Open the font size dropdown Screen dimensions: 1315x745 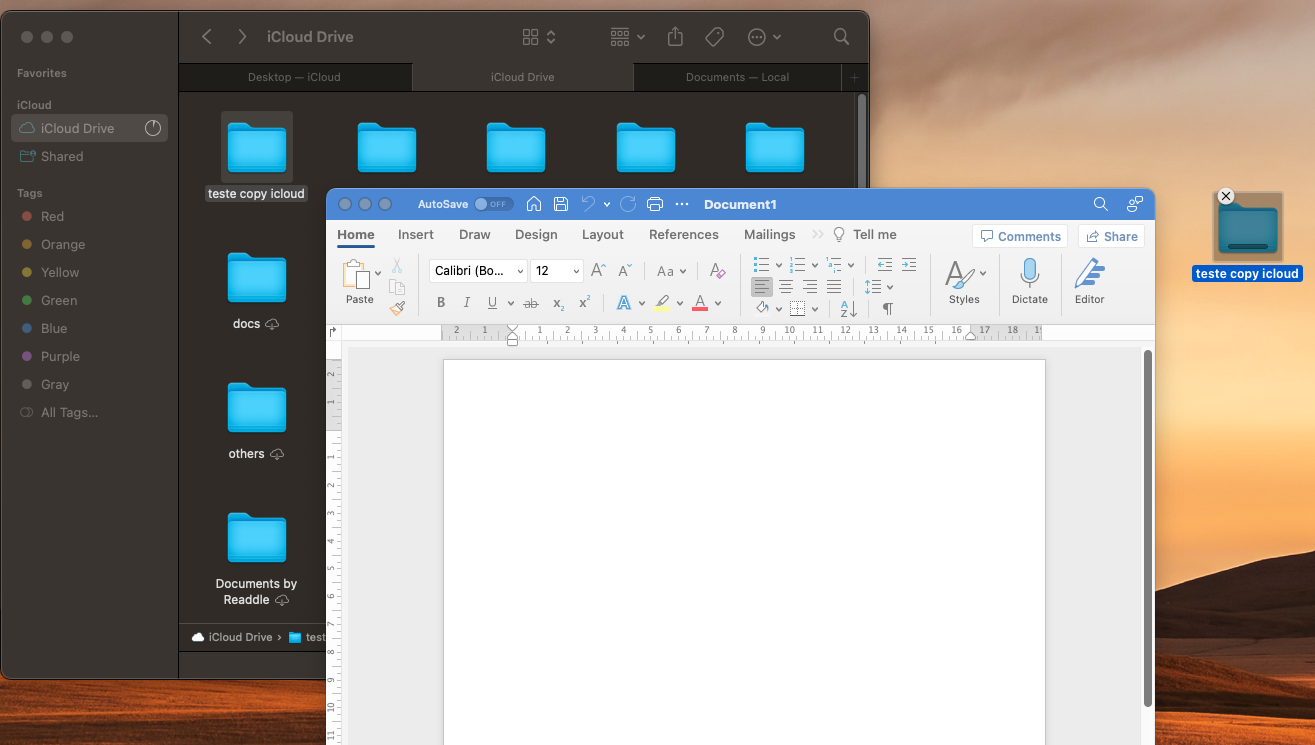[576, 271]
